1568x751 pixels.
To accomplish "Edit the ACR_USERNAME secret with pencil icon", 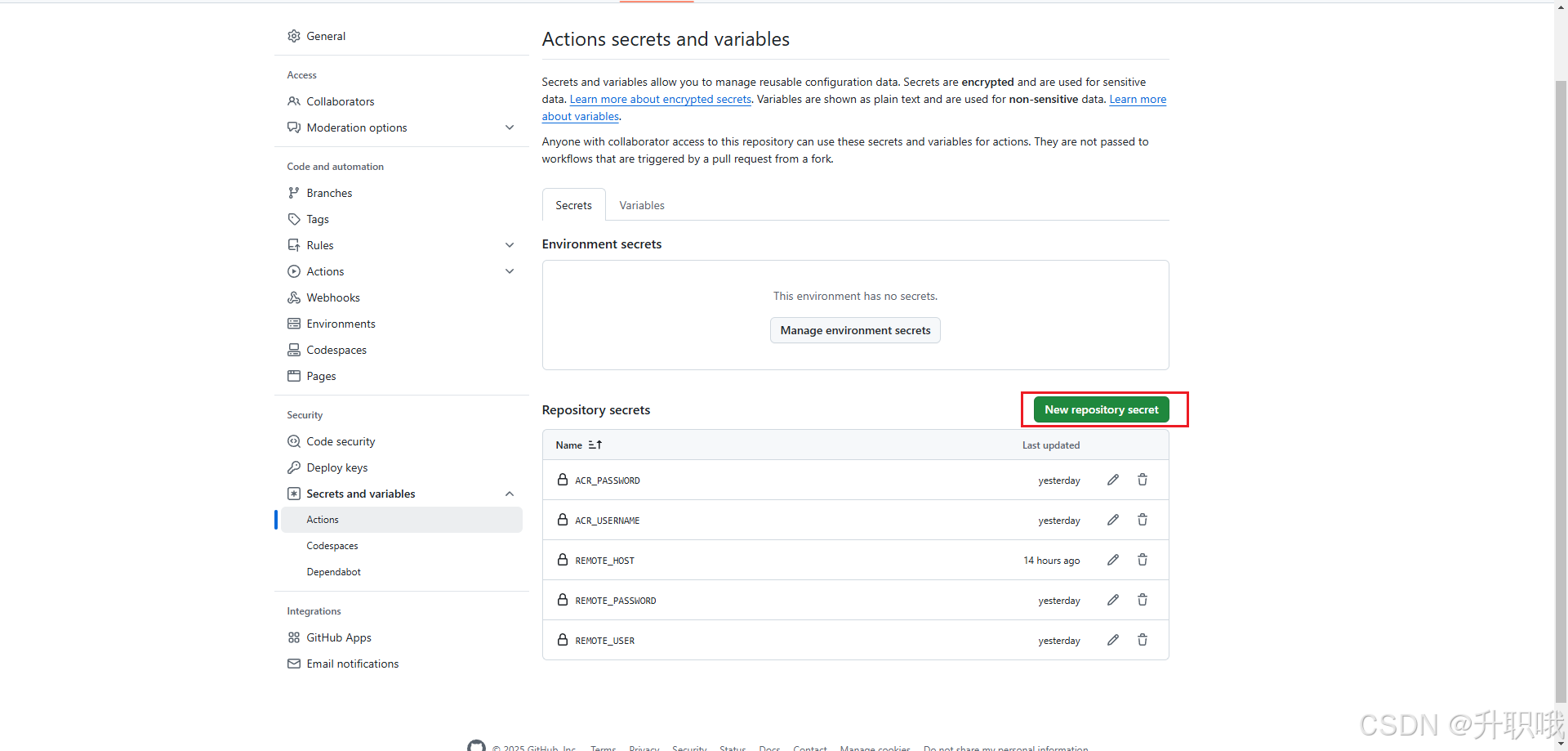I will [x=1113, y=520].
